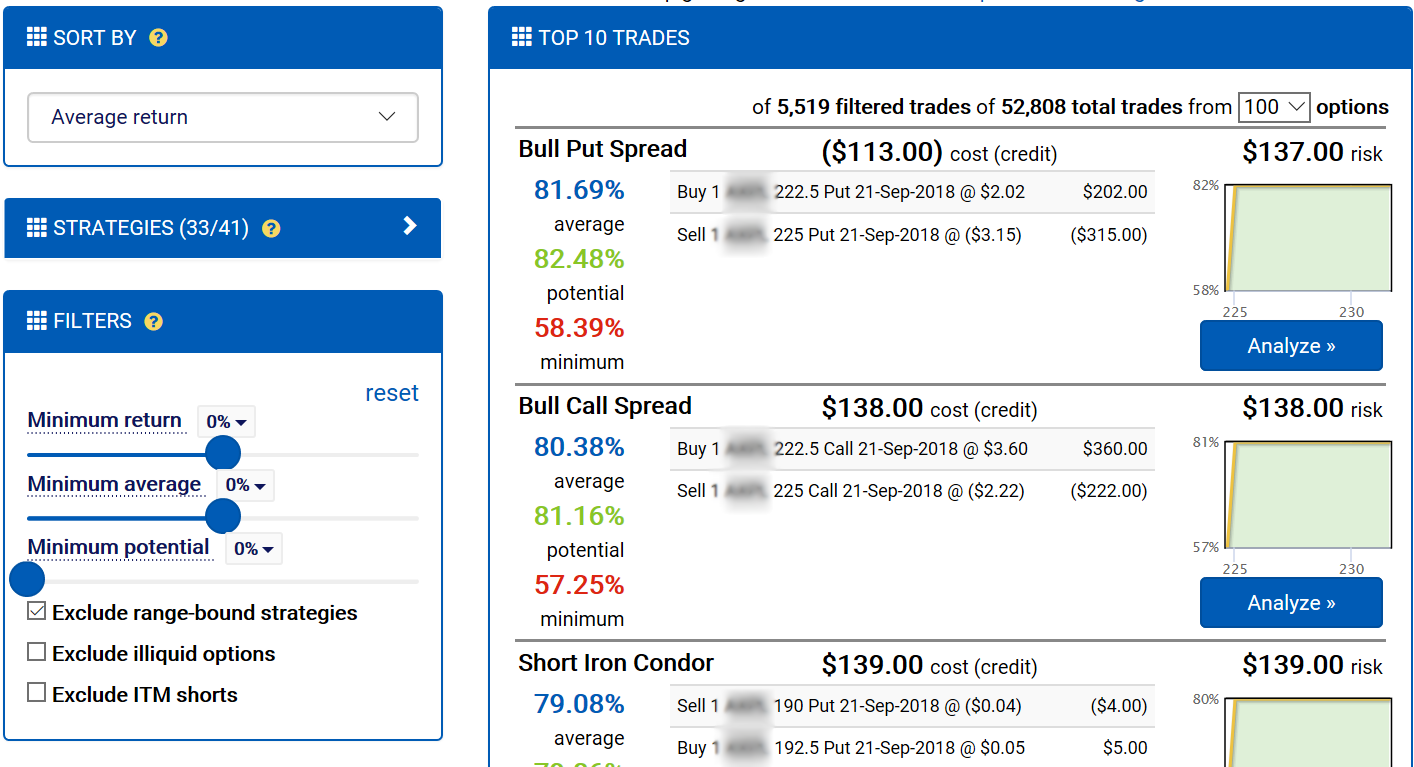The width and height of the screenshot is (1414, 767).
Task: Uncheck Exclude range-bound strategies
Action: coord(37,611)
